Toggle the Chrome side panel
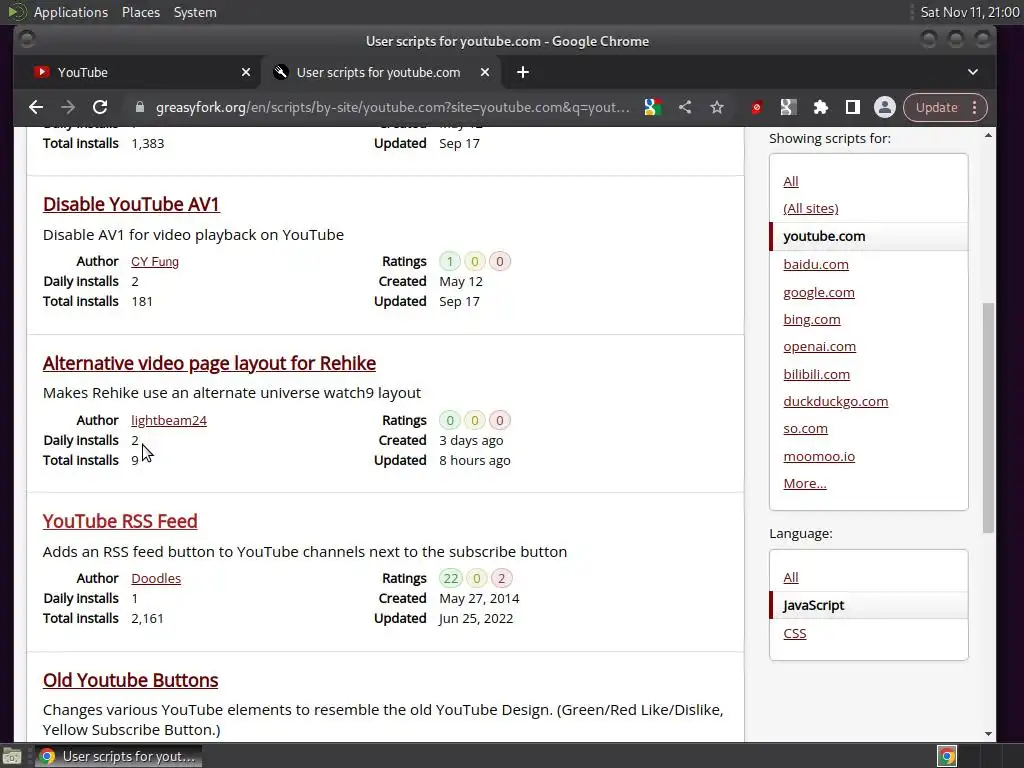 (852, 108)
